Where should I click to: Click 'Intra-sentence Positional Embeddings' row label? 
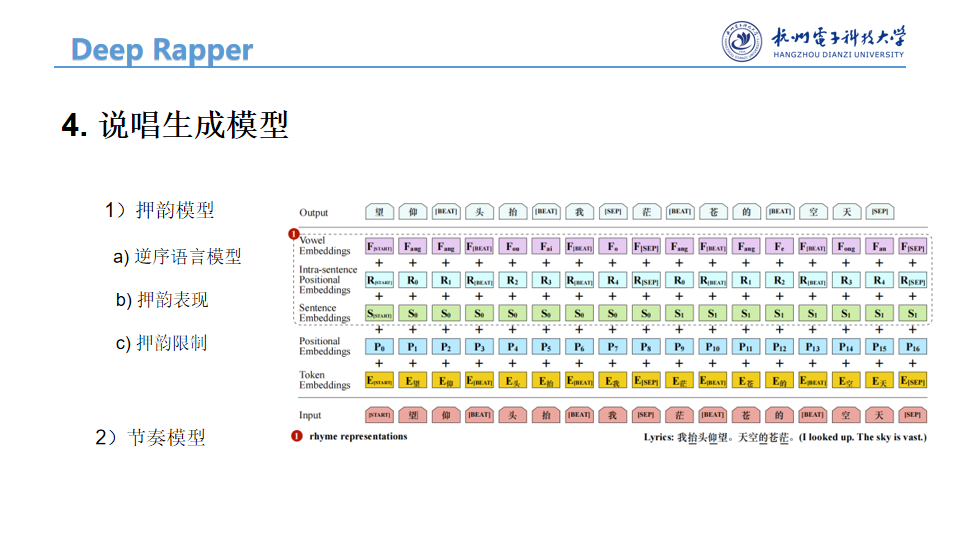[x=328, y=279]
